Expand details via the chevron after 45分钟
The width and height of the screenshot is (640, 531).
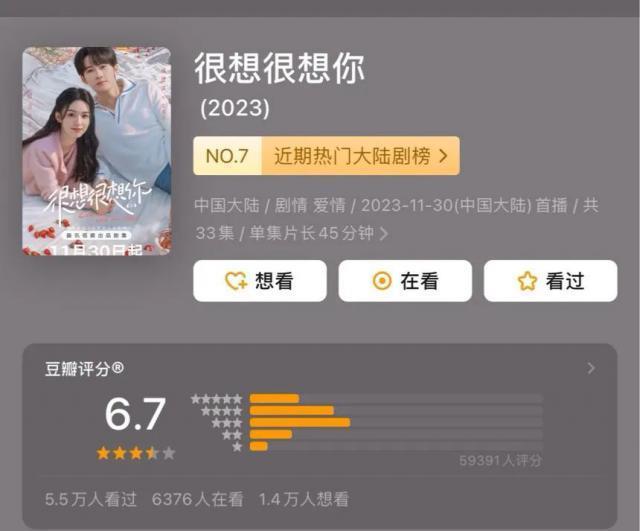(x=384, y=234)
